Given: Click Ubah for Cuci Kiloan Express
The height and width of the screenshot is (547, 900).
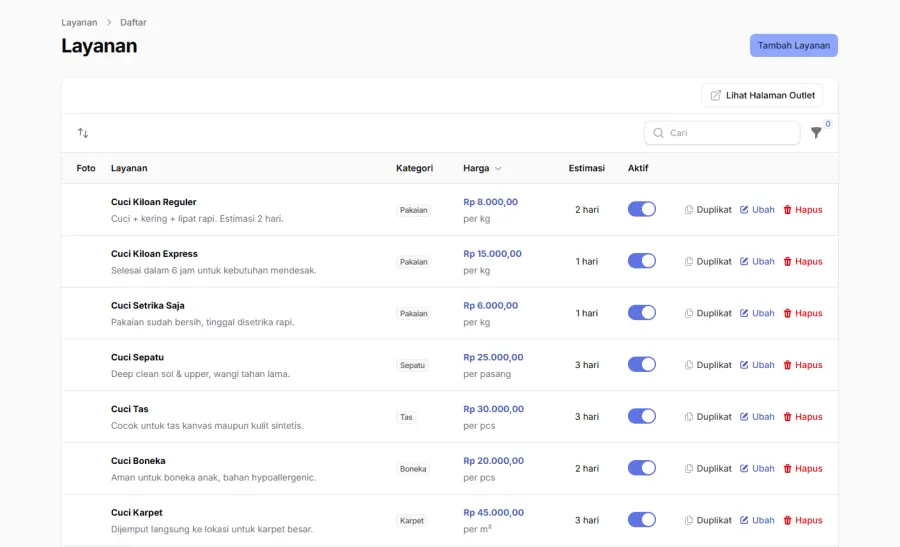Looking at the screenshot, I should tap(757, 261).
